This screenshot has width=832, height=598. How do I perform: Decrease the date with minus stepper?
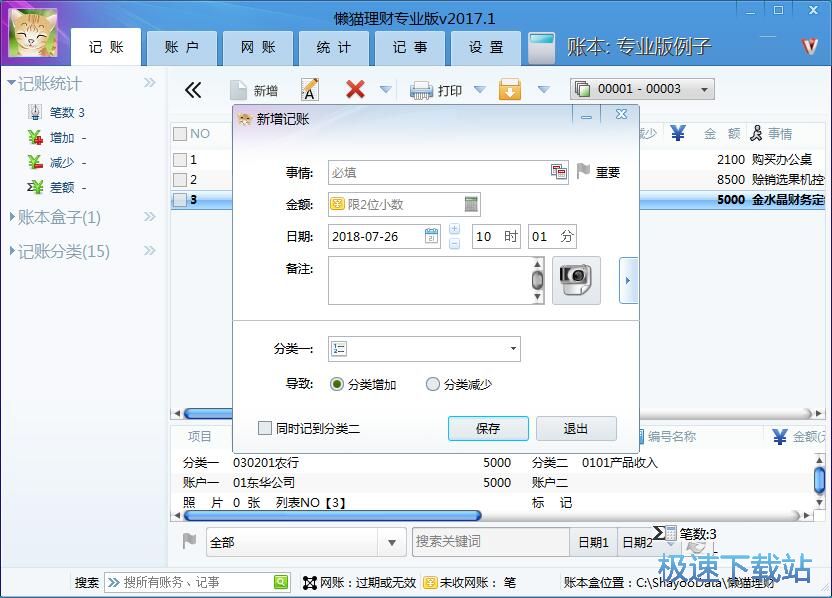point(455,244)
